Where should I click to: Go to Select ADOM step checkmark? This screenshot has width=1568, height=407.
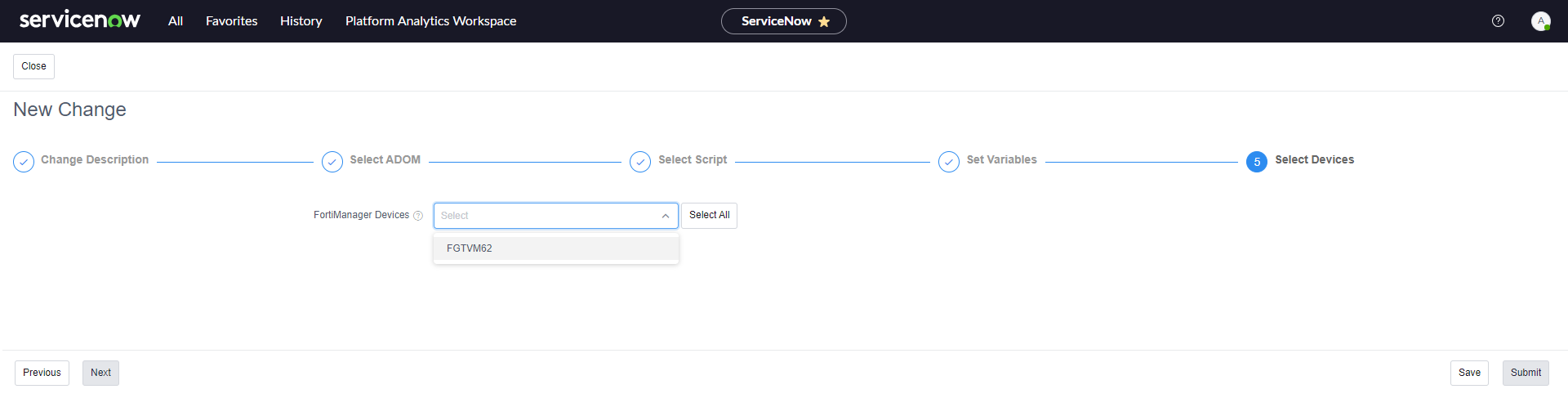click(332, 162)
